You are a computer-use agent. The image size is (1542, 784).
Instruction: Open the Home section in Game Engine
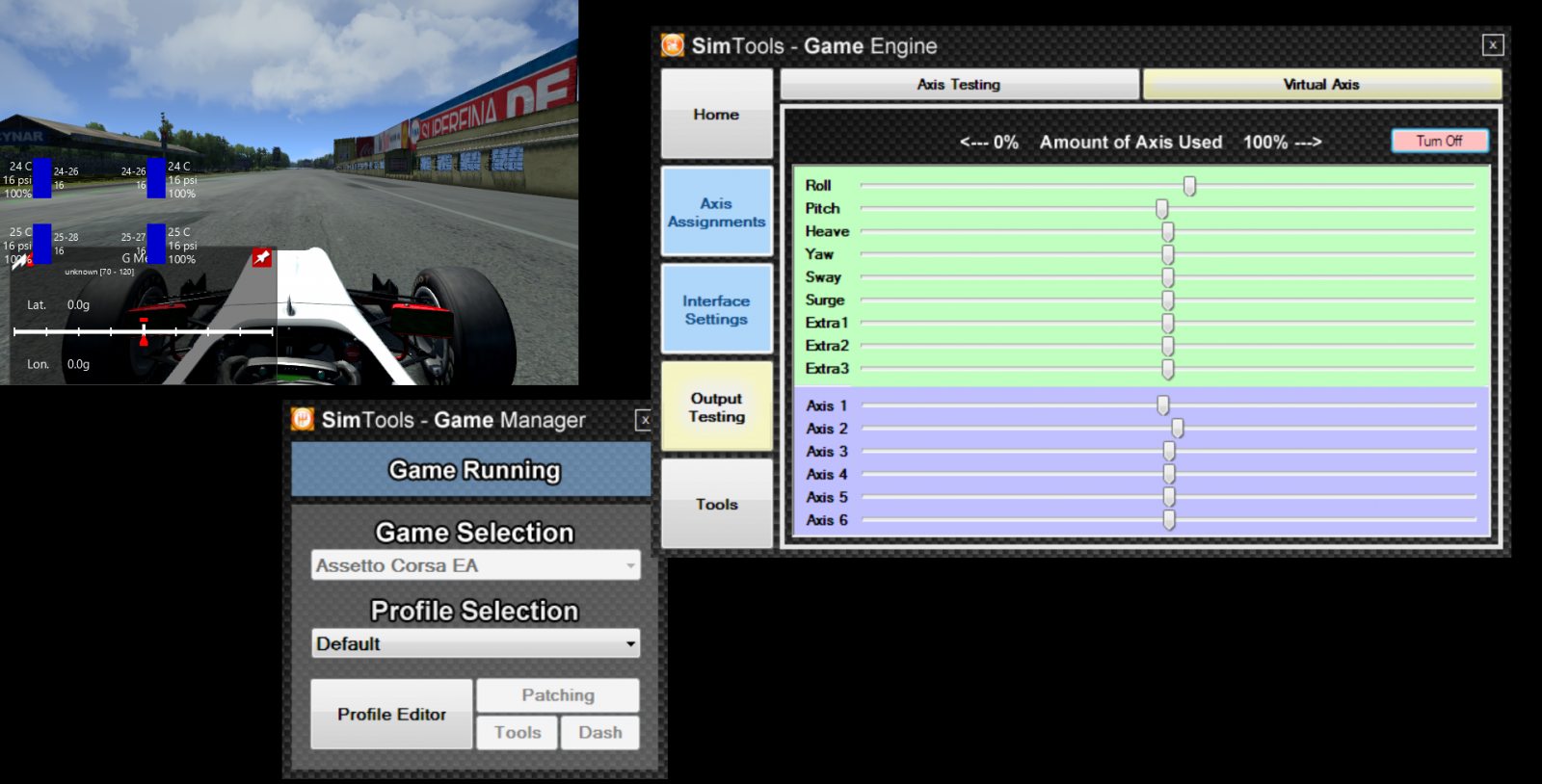pyautogui.click(x=716, y=114)
